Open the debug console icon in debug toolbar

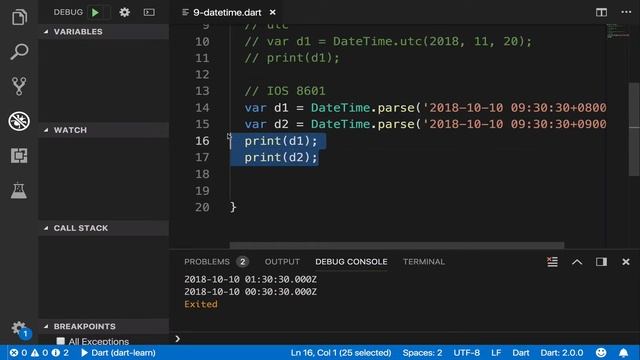click(x=149, y=12)
